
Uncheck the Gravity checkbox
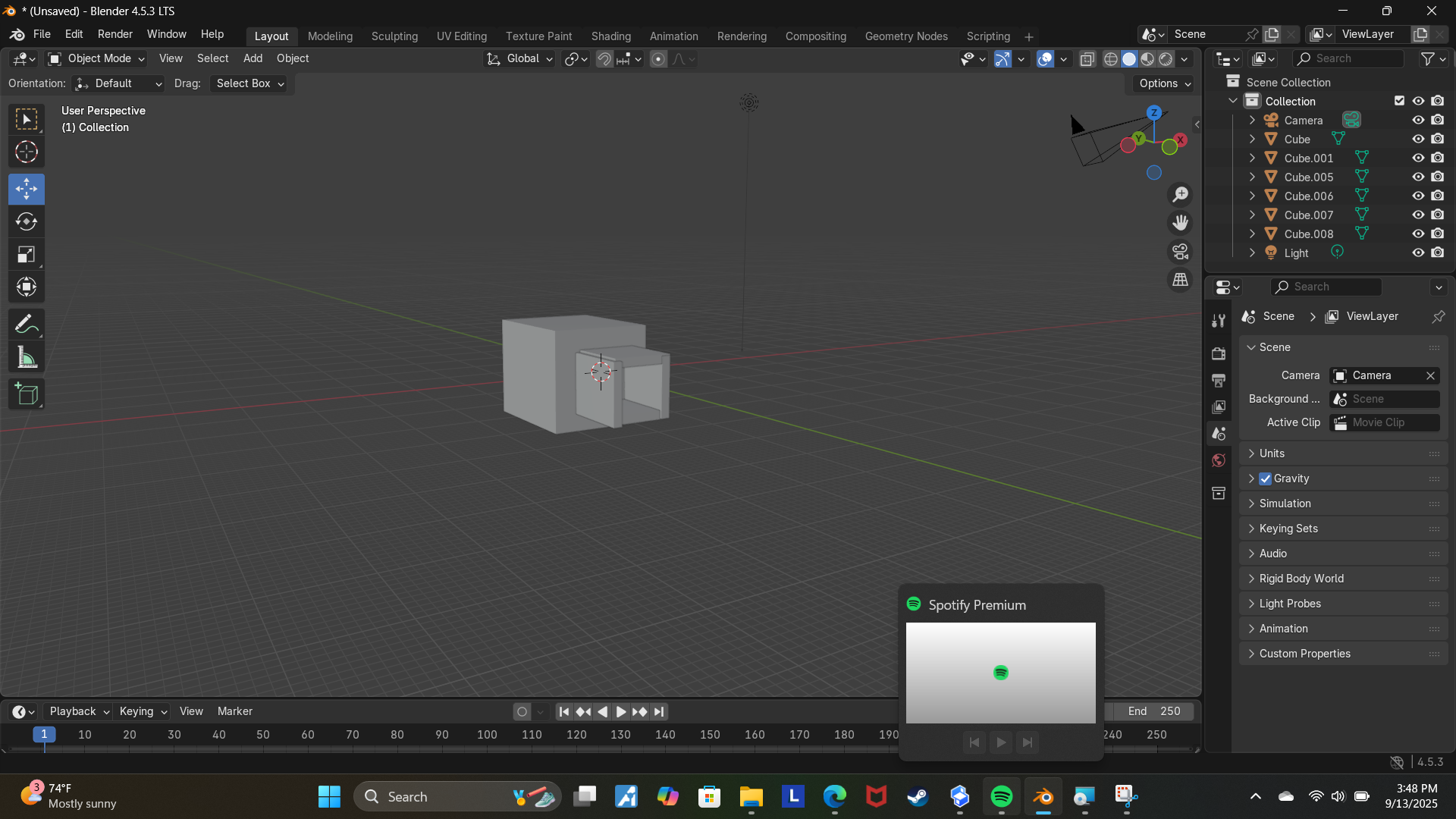click(1265, 479)
